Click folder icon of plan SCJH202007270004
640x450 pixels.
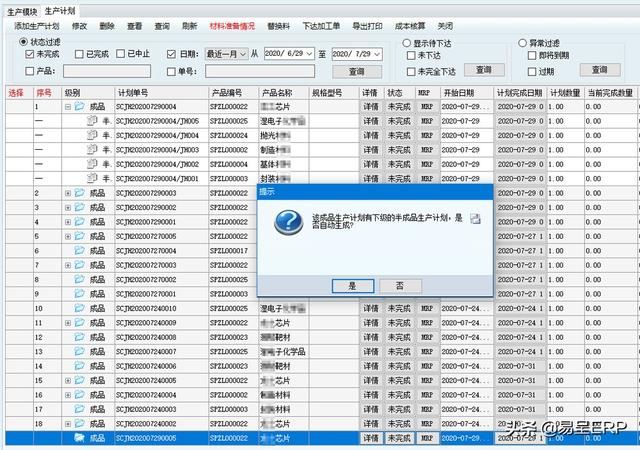coord(79,250)
